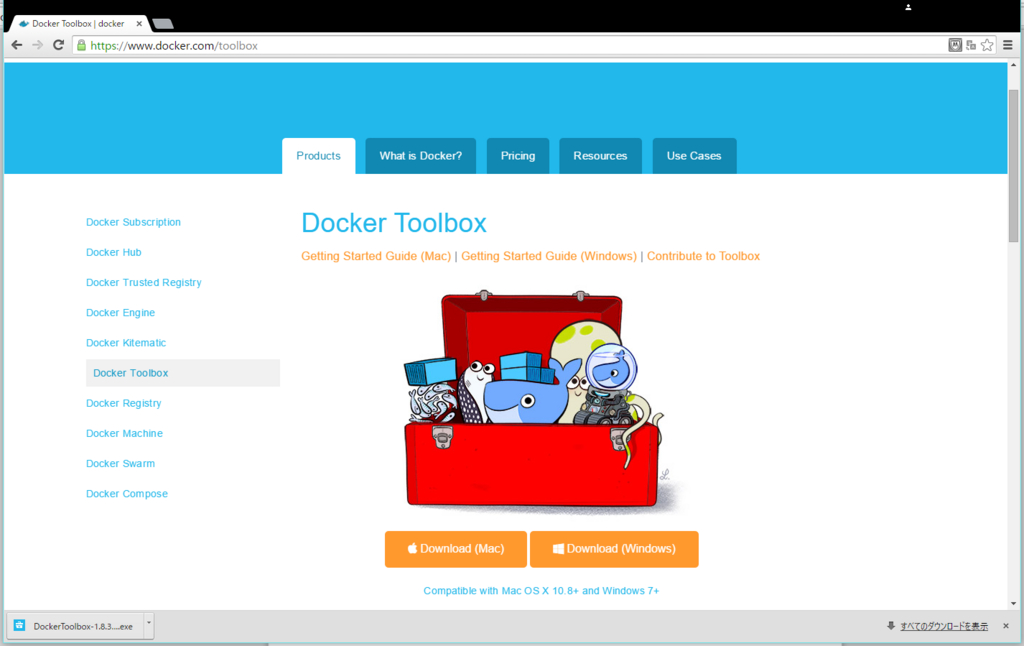Bookmark the page with the star icon

tap(987, 45)
